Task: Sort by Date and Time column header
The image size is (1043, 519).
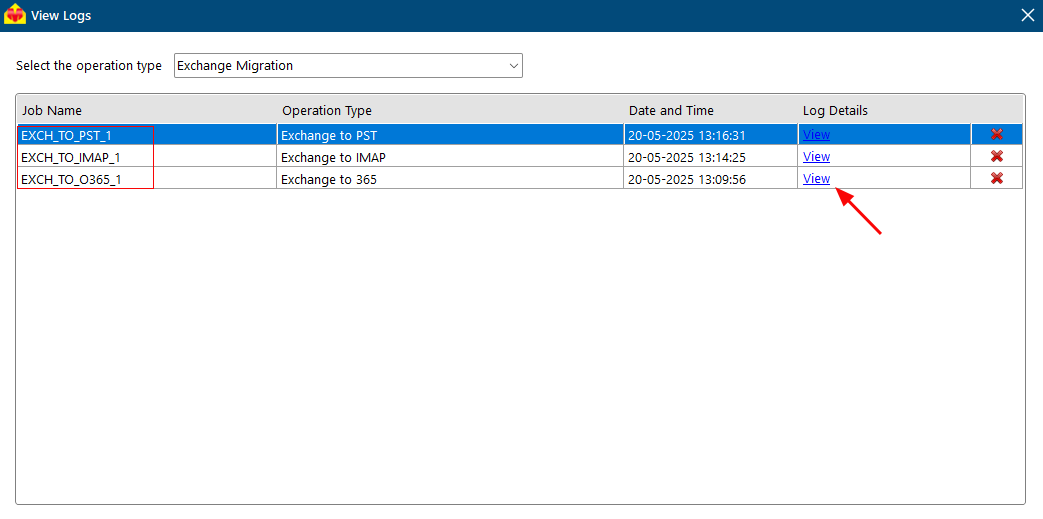Action: click(x=710, y=110)
